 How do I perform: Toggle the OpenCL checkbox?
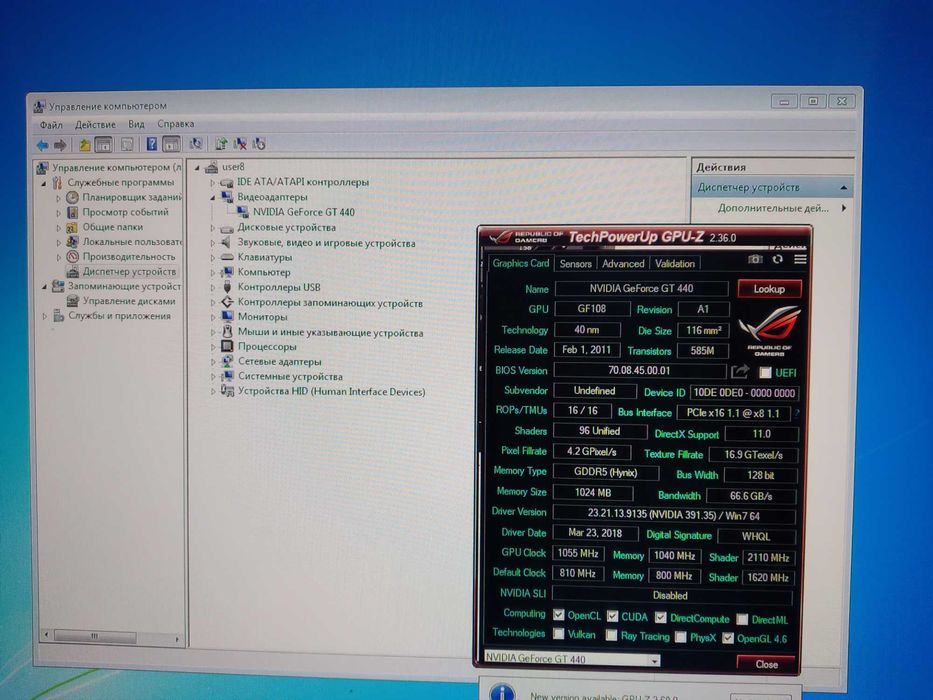(x=558, y=615)
